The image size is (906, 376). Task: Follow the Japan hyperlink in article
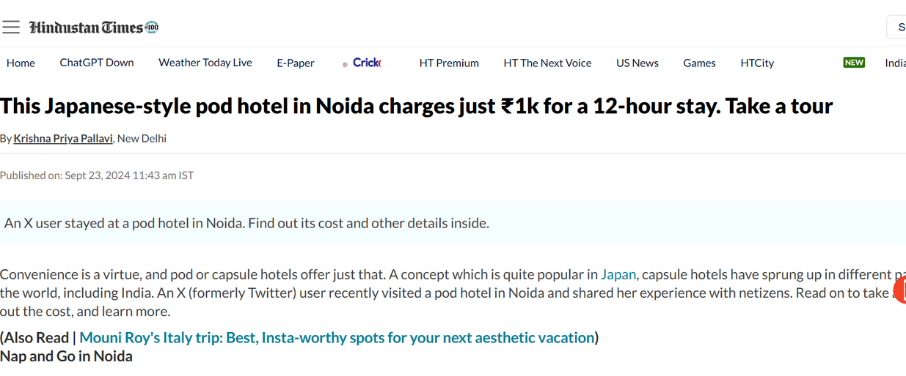[618, 274]
